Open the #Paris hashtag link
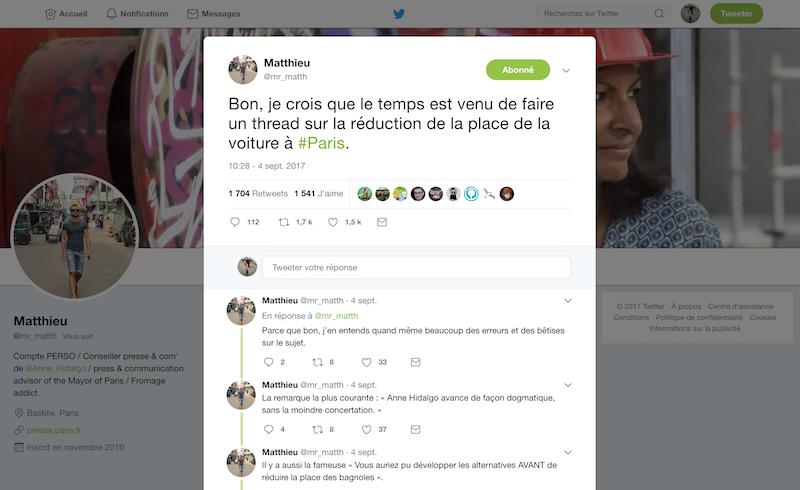Image resolution: width=800 pixels, height=490 pixels. [321, 143]
